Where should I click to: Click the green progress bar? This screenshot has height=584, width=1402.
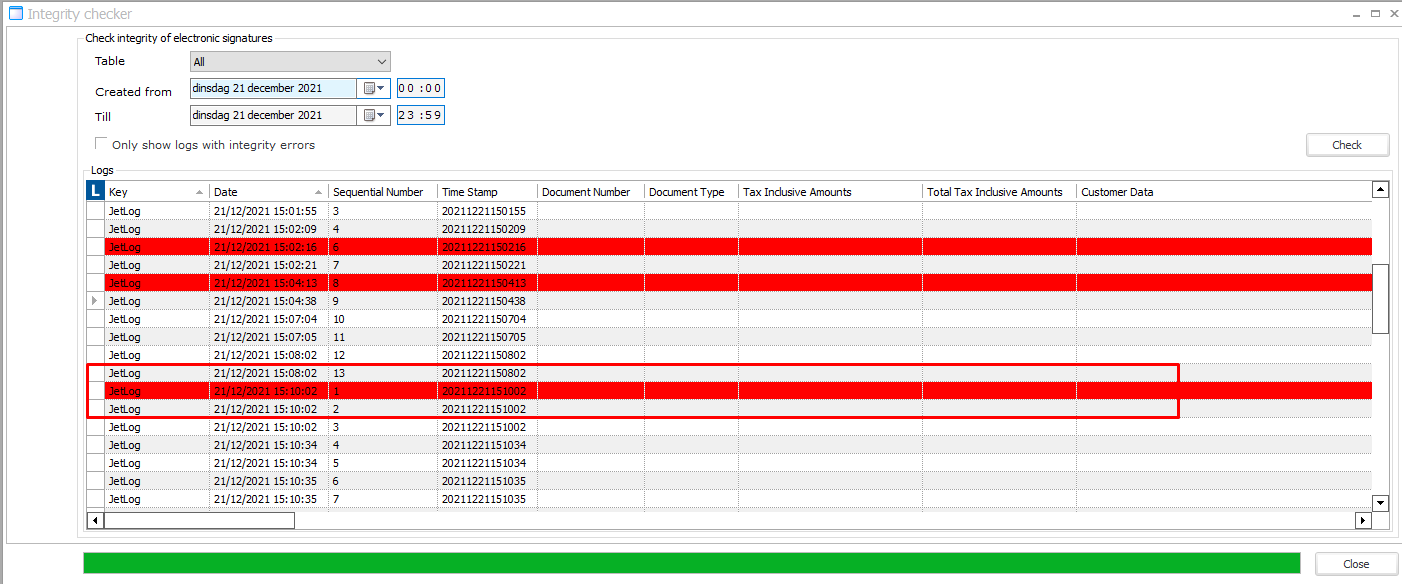point(691,563)
